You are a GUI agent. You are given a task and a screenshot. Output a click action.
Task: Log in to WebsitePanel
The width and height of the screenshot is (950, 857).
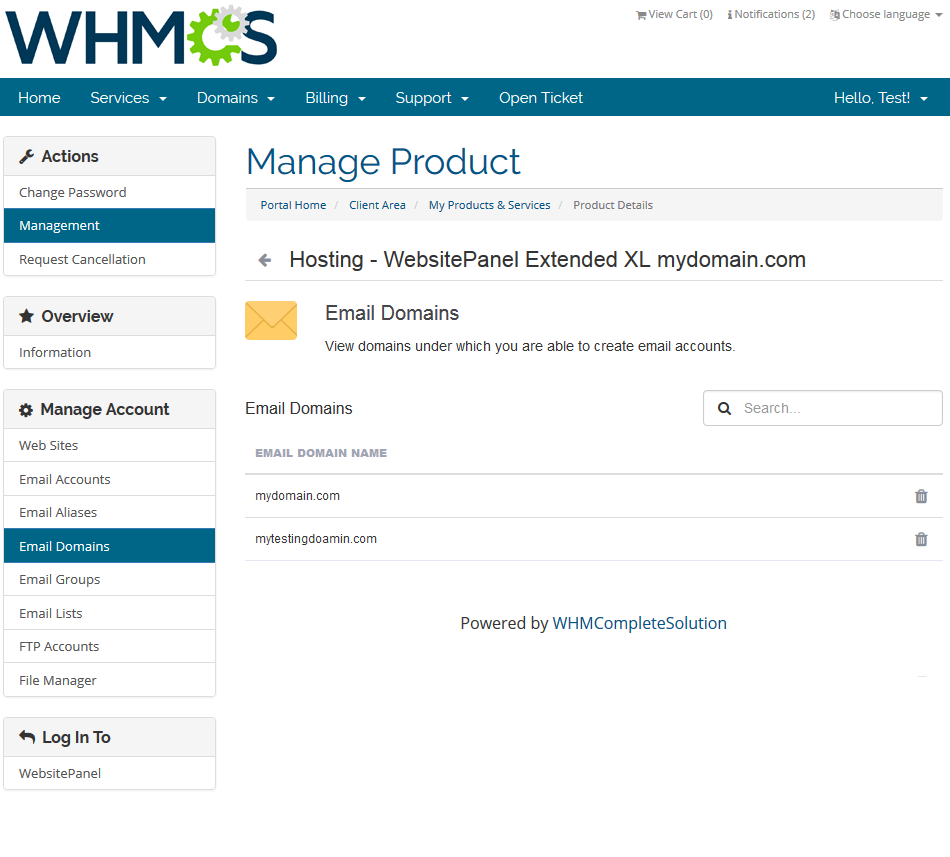(109, 773)
